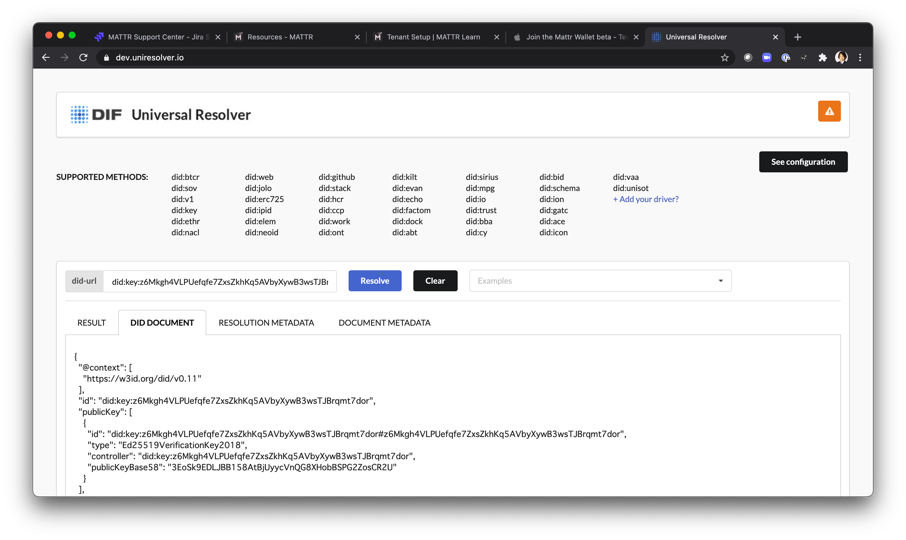Click the orange warning triangle icon
The height and width of the screenshot is (540, 906).
pos(829,111)
